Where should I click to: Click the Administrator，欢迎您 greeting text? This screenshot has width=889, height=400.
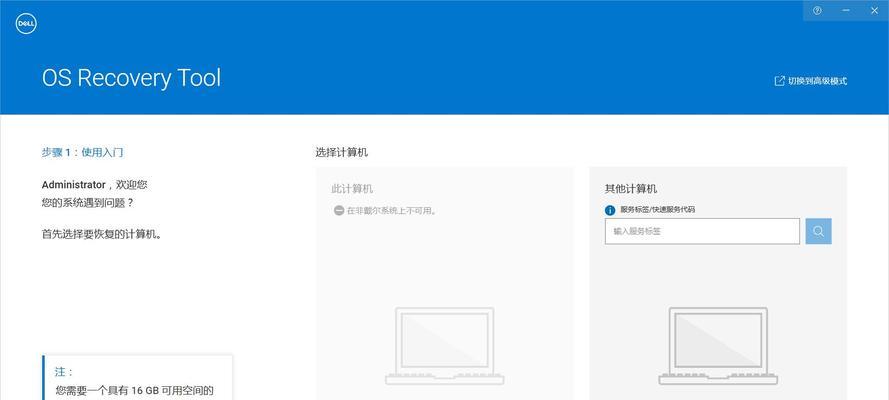click(x=95, y=185)
